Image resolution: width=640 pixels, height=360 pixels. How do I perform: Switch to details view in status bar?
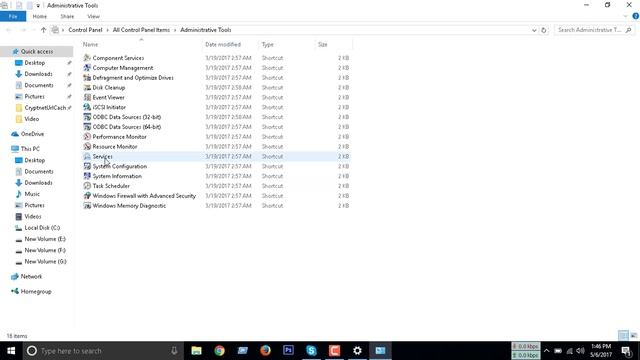[623, 336]
